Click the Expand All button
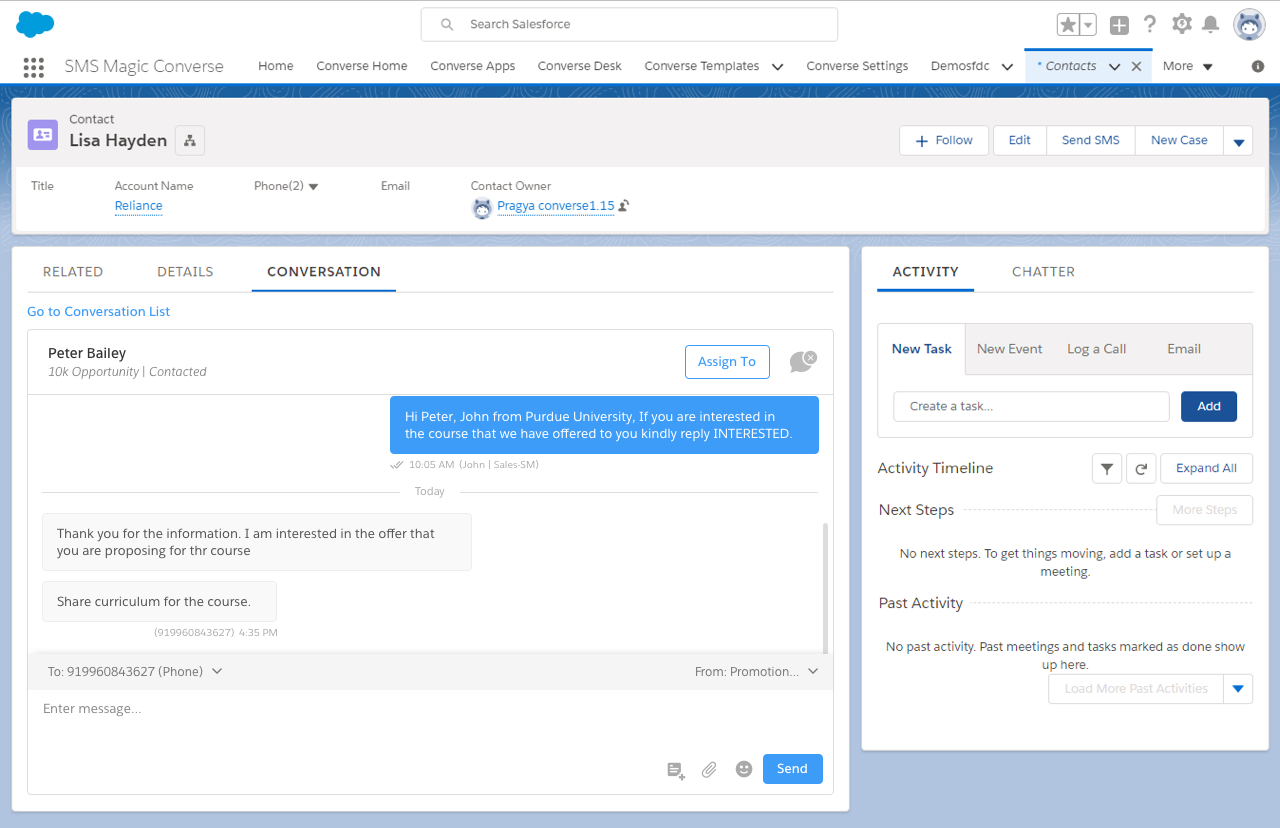This screenshot has width=1280, height=828. click(1206, 468)
